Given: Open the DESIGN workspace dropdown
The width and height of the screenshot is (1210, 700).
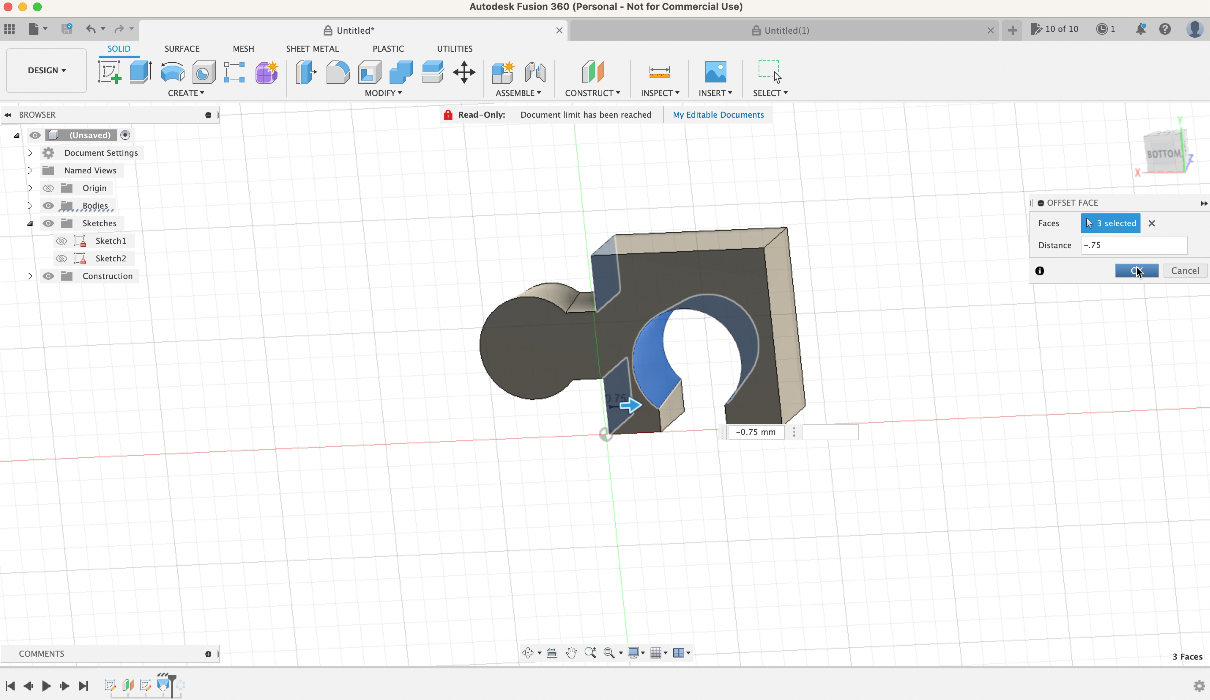Looking at the screenshot, I should [46, 70].
